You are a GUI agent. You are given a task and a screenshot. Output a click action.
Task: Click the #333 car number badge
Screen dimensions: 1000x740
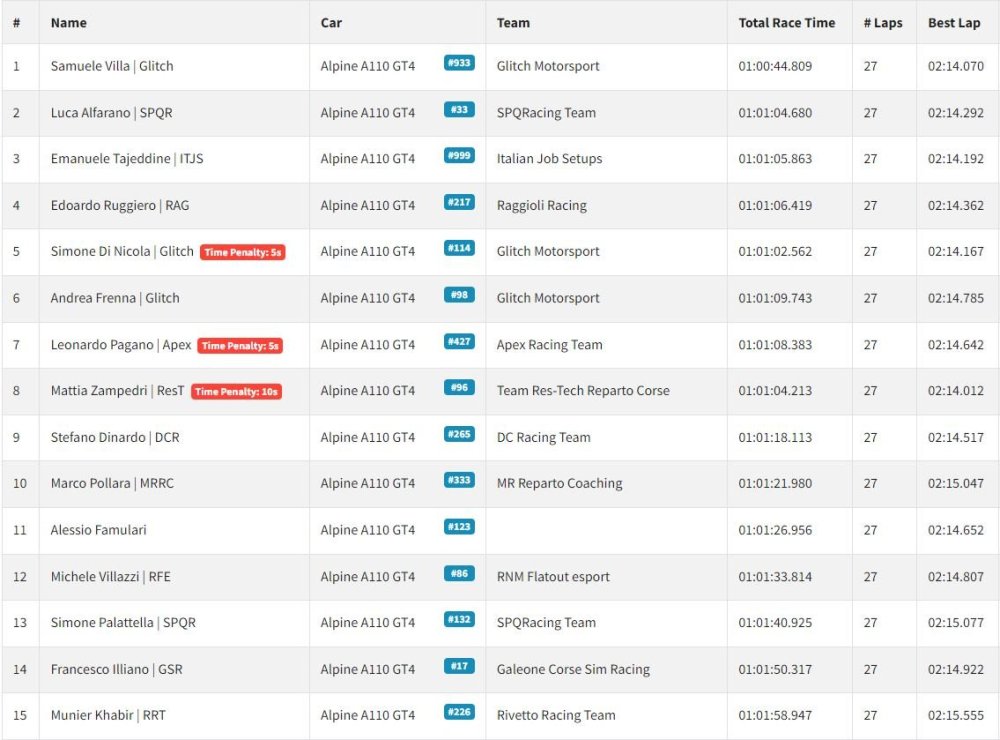click(459, 480)
